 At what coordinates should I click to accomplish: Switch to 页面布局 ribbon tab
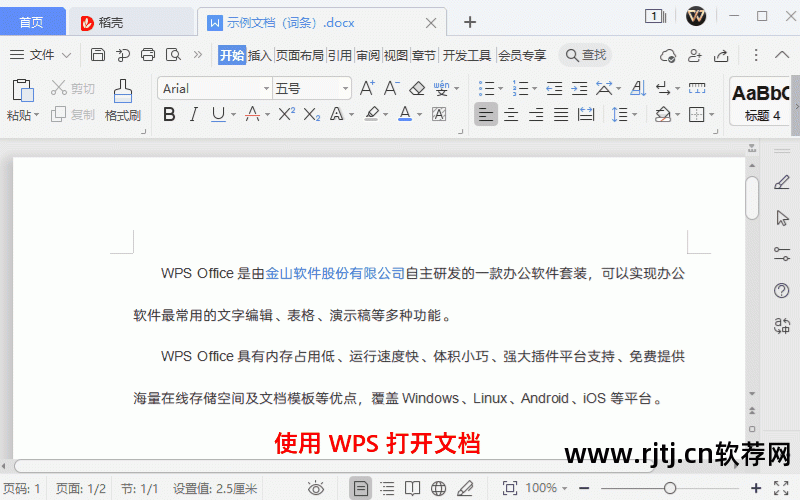click(x=299, y=55)
